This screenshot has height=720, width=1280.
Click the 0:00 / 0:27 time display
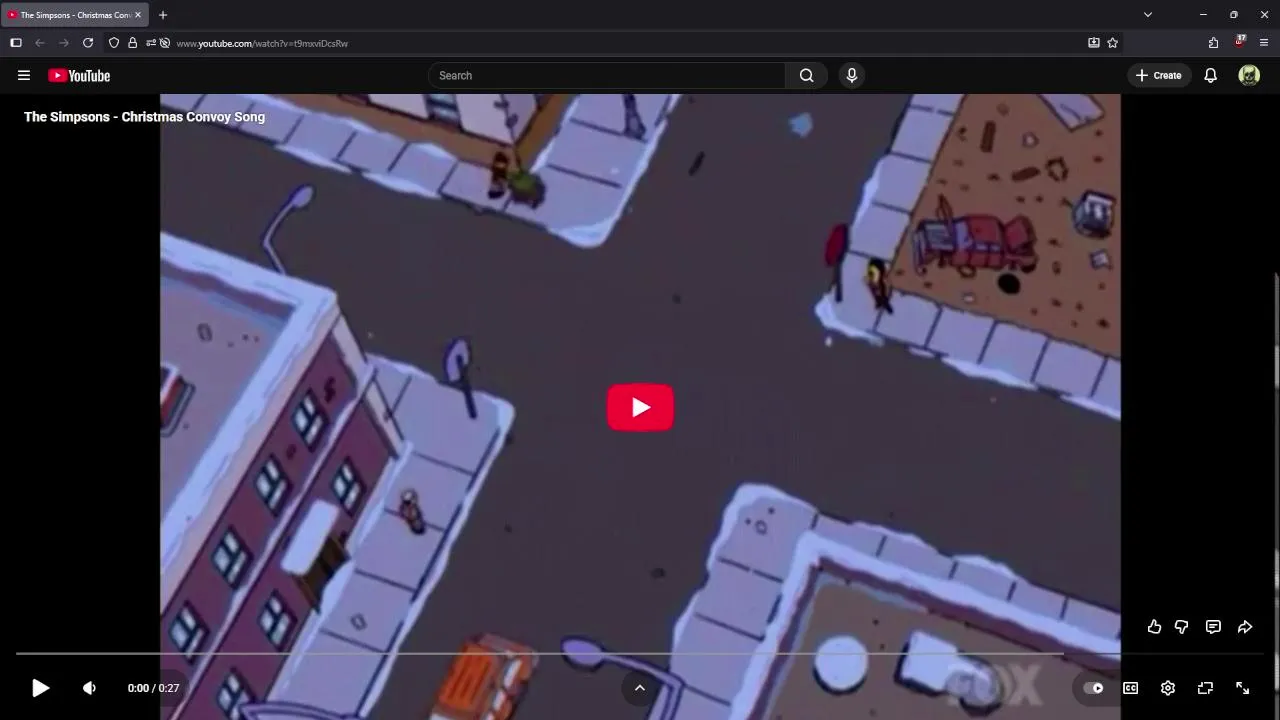point(153,688)
